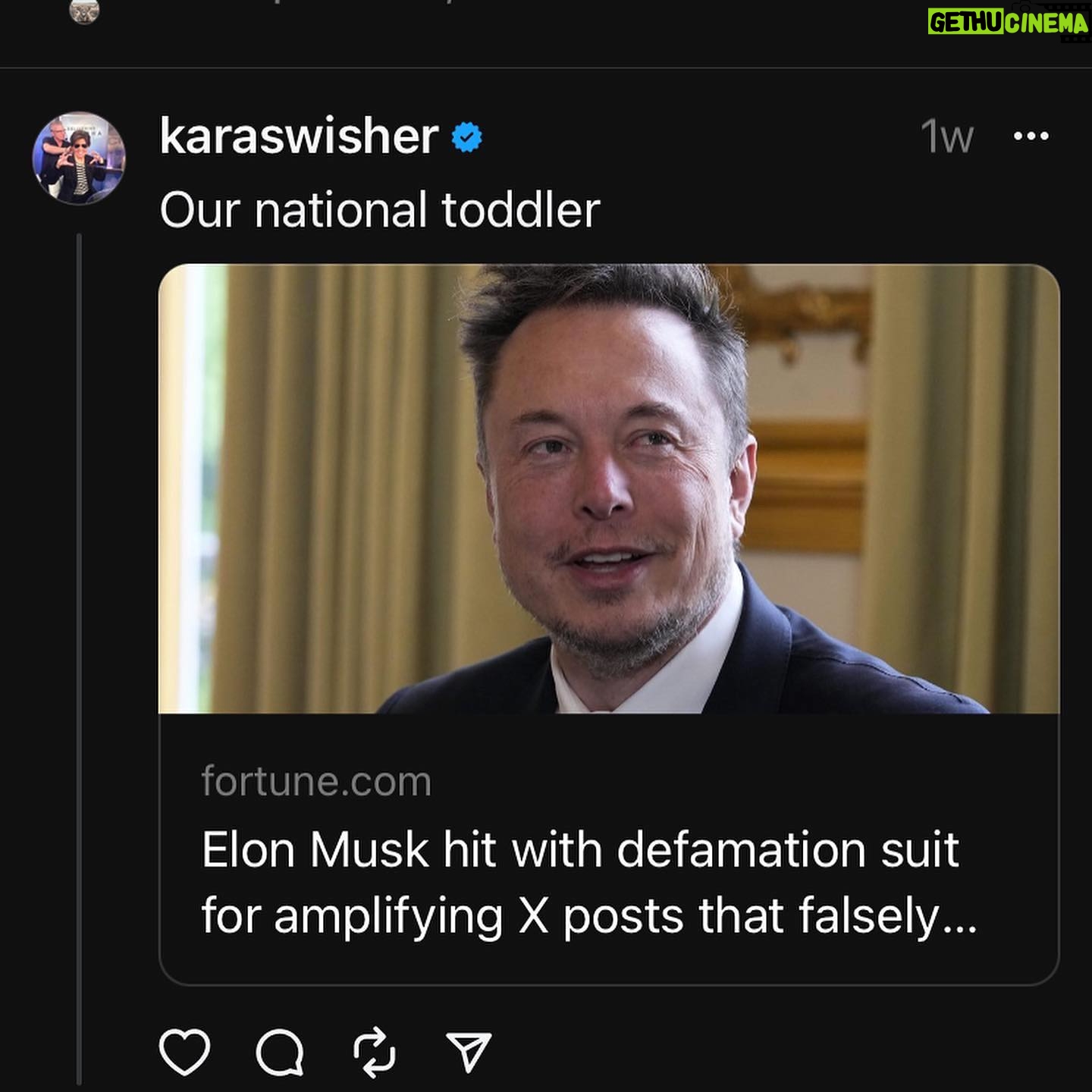Image resolution: width=1092 pixels, height=1092 pixels.
Task: Tap the small cropped avatar at the top
Action: click(84, 11)
